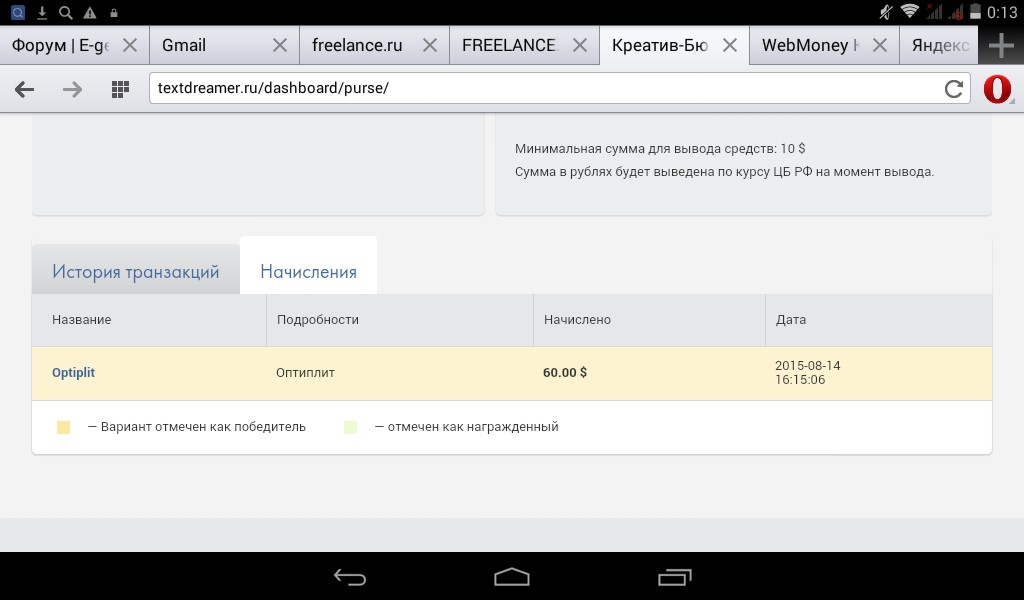Image resolution: width=1024 pixels, height=600 pixels.
Task: Tap the Android back navigation button
Action: tap(349, 577)
